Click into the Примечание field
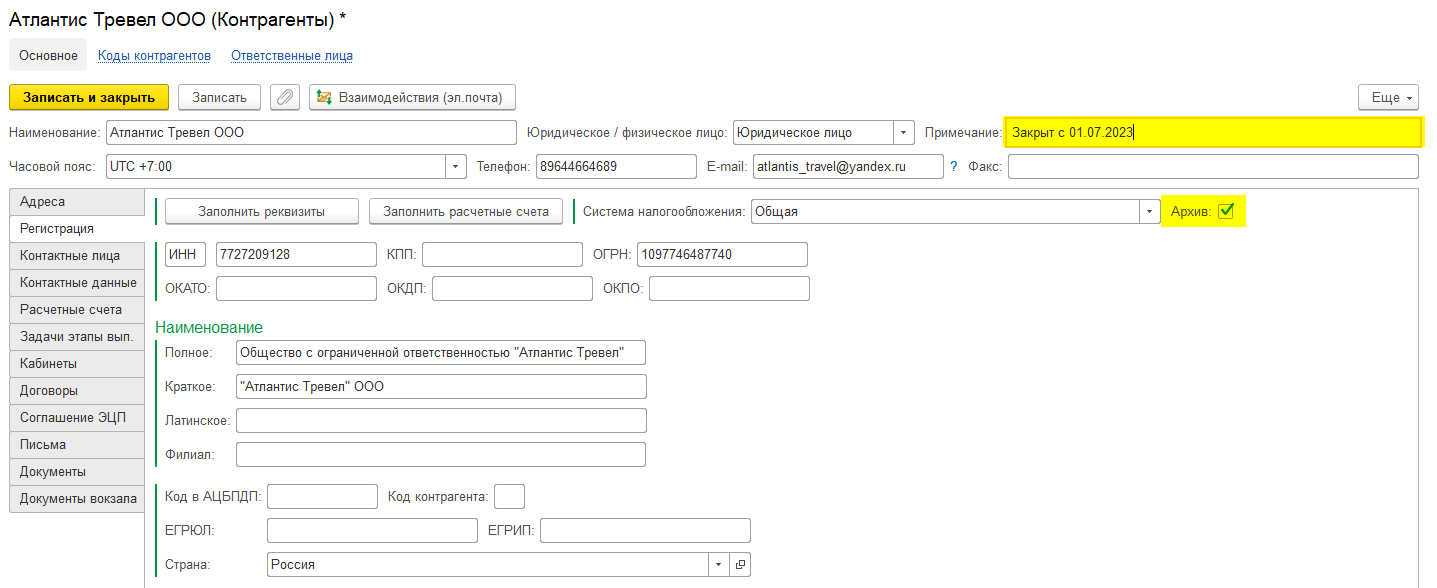The width and height of the screenshot is (1437, 588). [x=1212, y=132]
